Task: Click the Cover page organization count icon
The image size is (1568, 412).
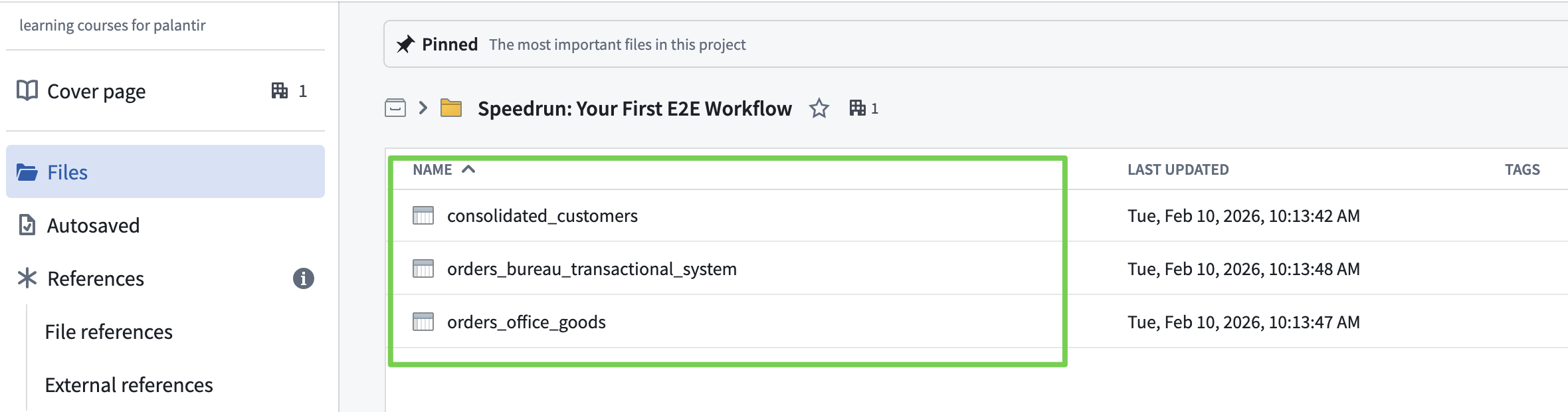Action: point(280,91)
